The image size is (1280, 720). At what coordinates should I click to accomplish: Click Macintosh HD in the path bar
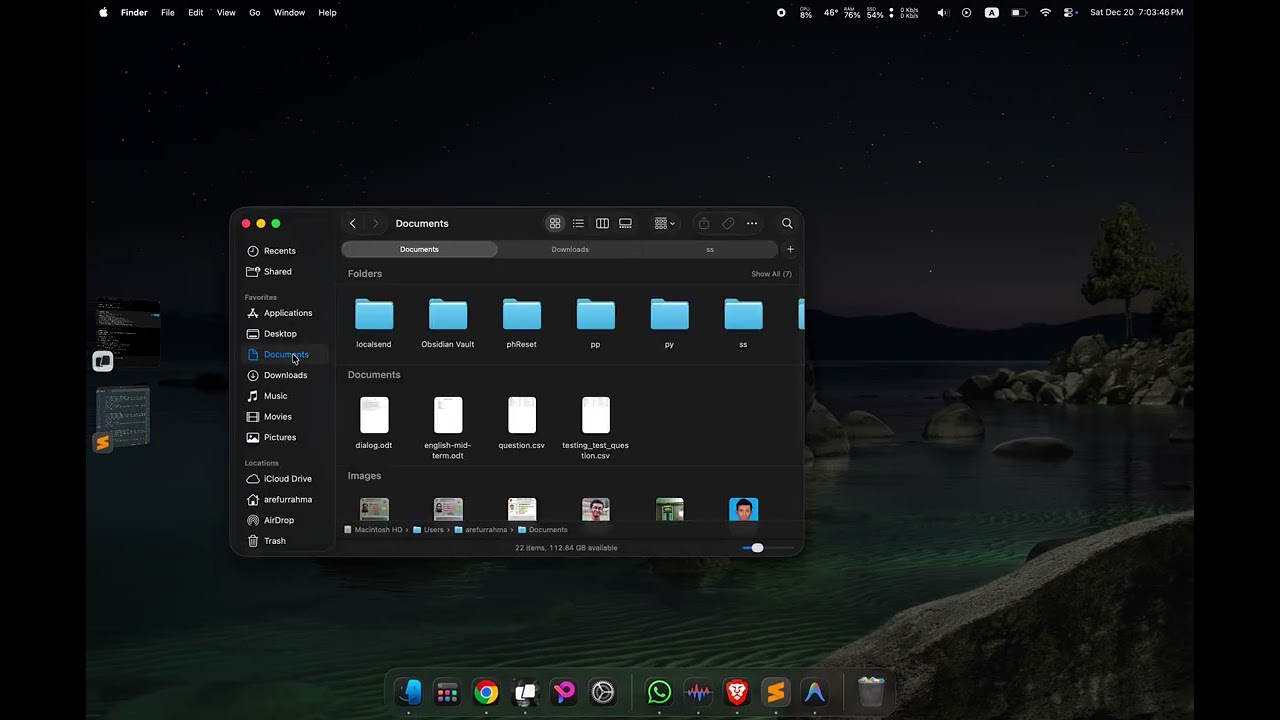click(373, 530)
